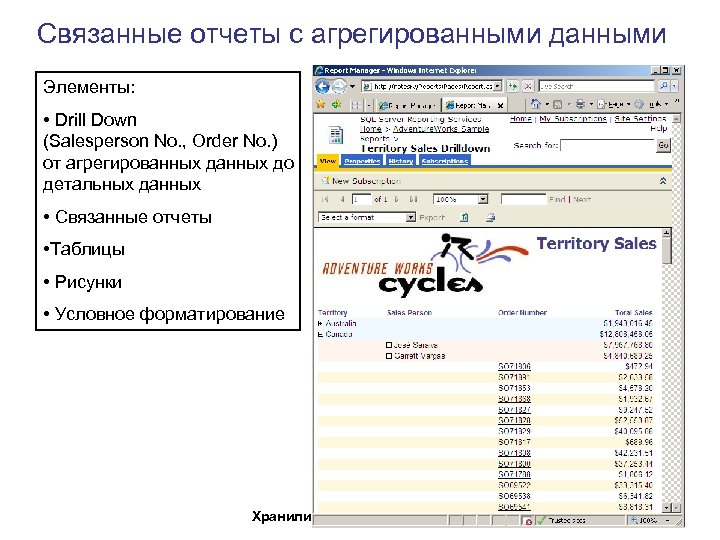Screen dimensions: 720x540
Task: Click the Print icon in IE command bar
Action: coord(580,105)
